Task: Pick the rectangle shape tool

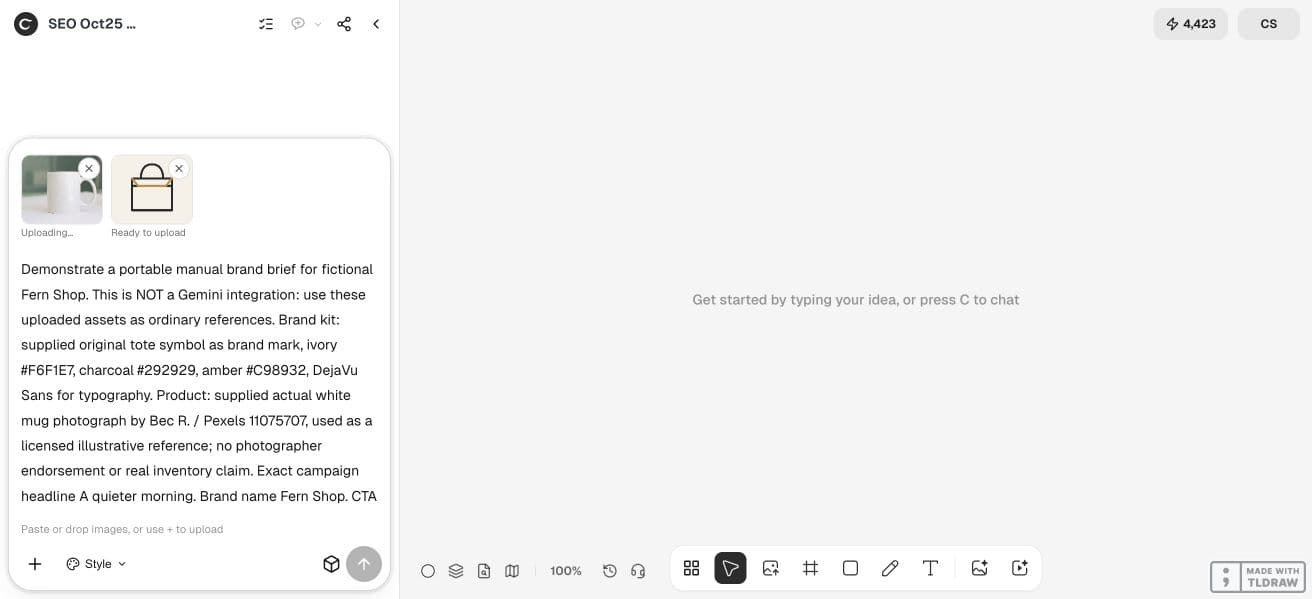Action: (850, 568)
